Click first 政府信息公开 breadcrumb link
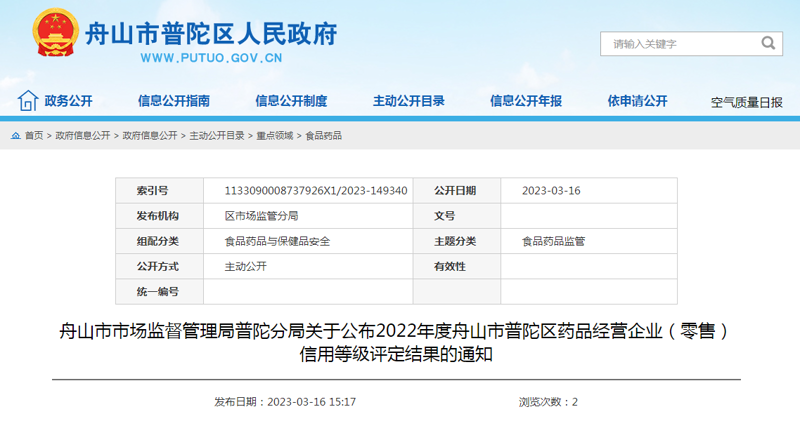The width and height of the screenshot is (800, 421). (x=83, y=136)
